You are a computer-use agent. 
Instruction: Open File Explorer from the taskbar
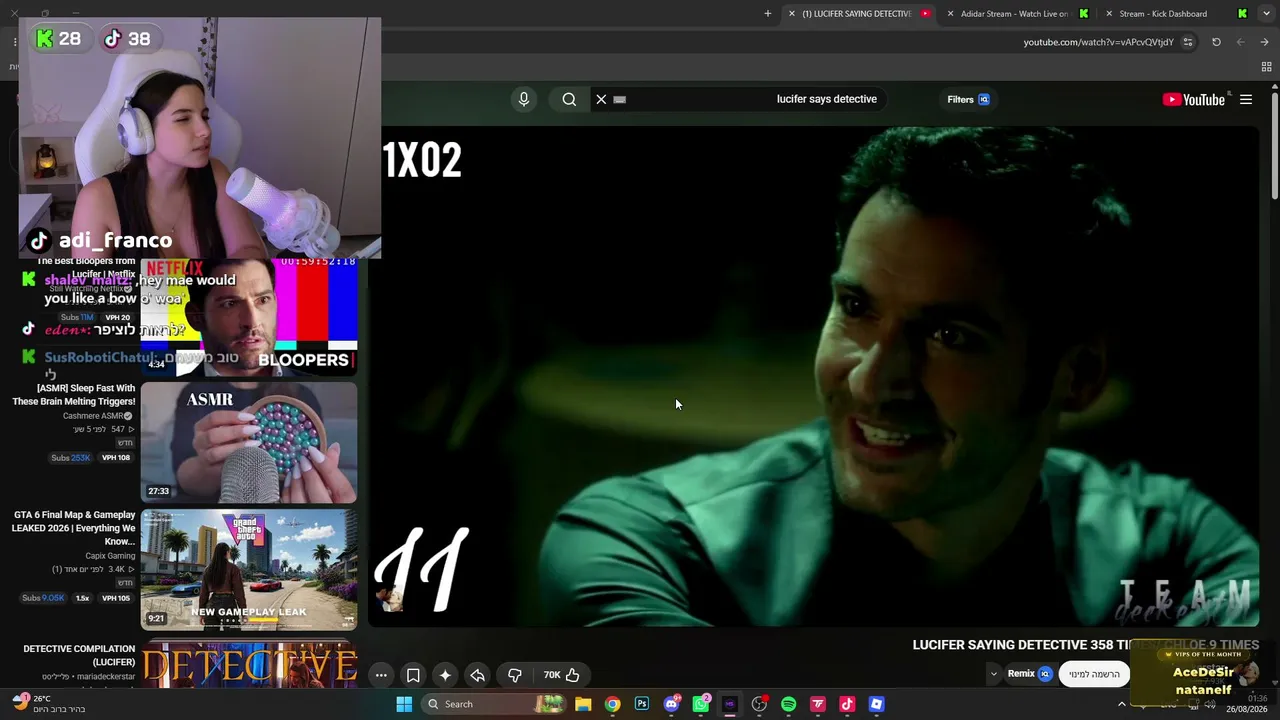(x=583, y=704)
